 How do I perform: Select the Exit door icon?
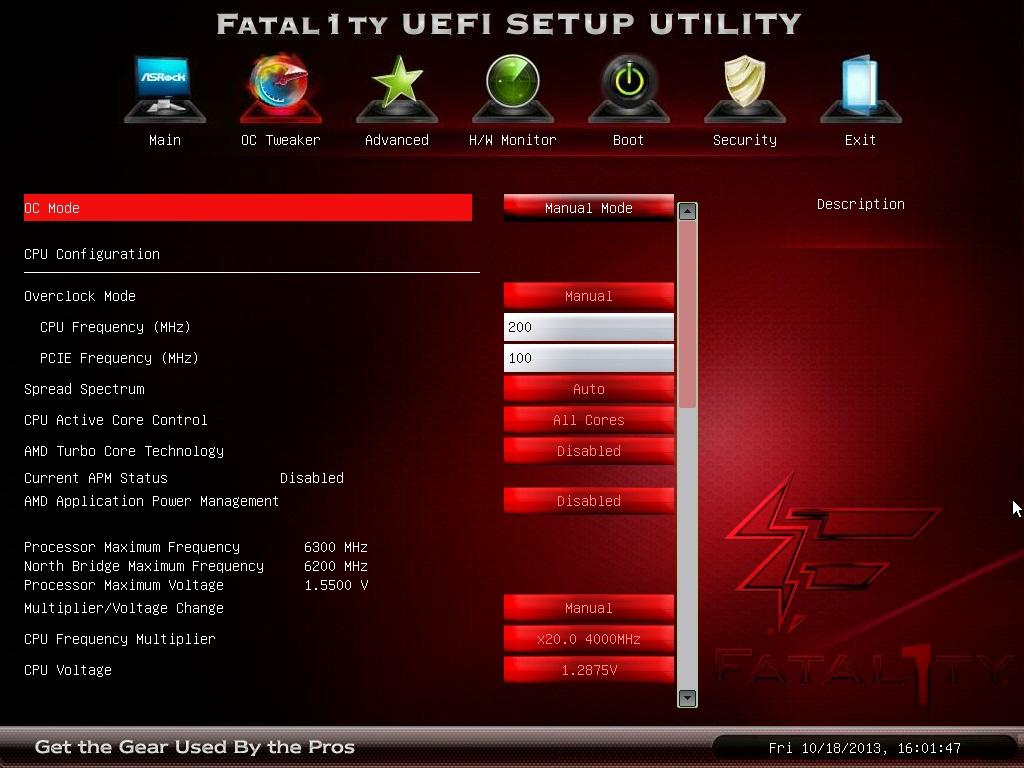(861, 89)
